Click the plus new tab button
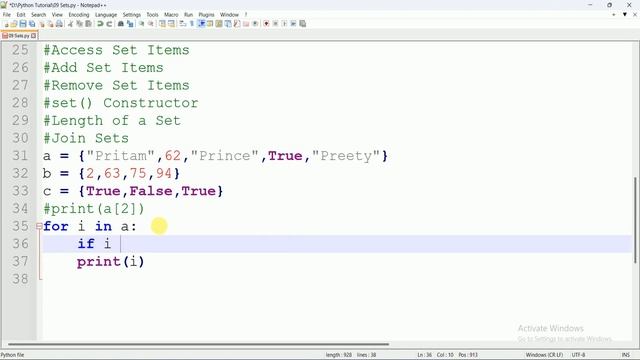This screenshot has height=360, width=640. coord(613,15)
